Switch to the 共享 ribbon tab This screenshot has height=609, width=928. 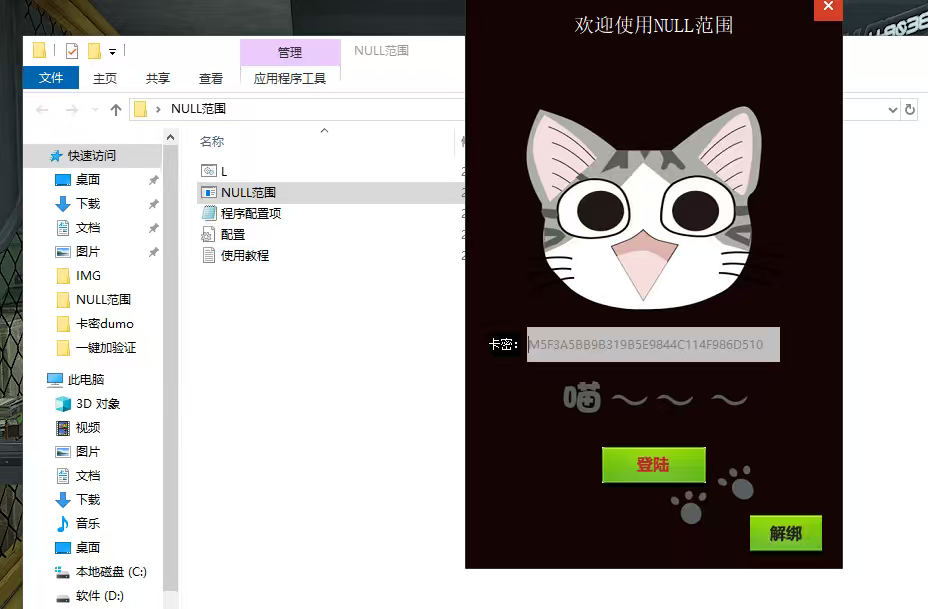pos(158,78)
